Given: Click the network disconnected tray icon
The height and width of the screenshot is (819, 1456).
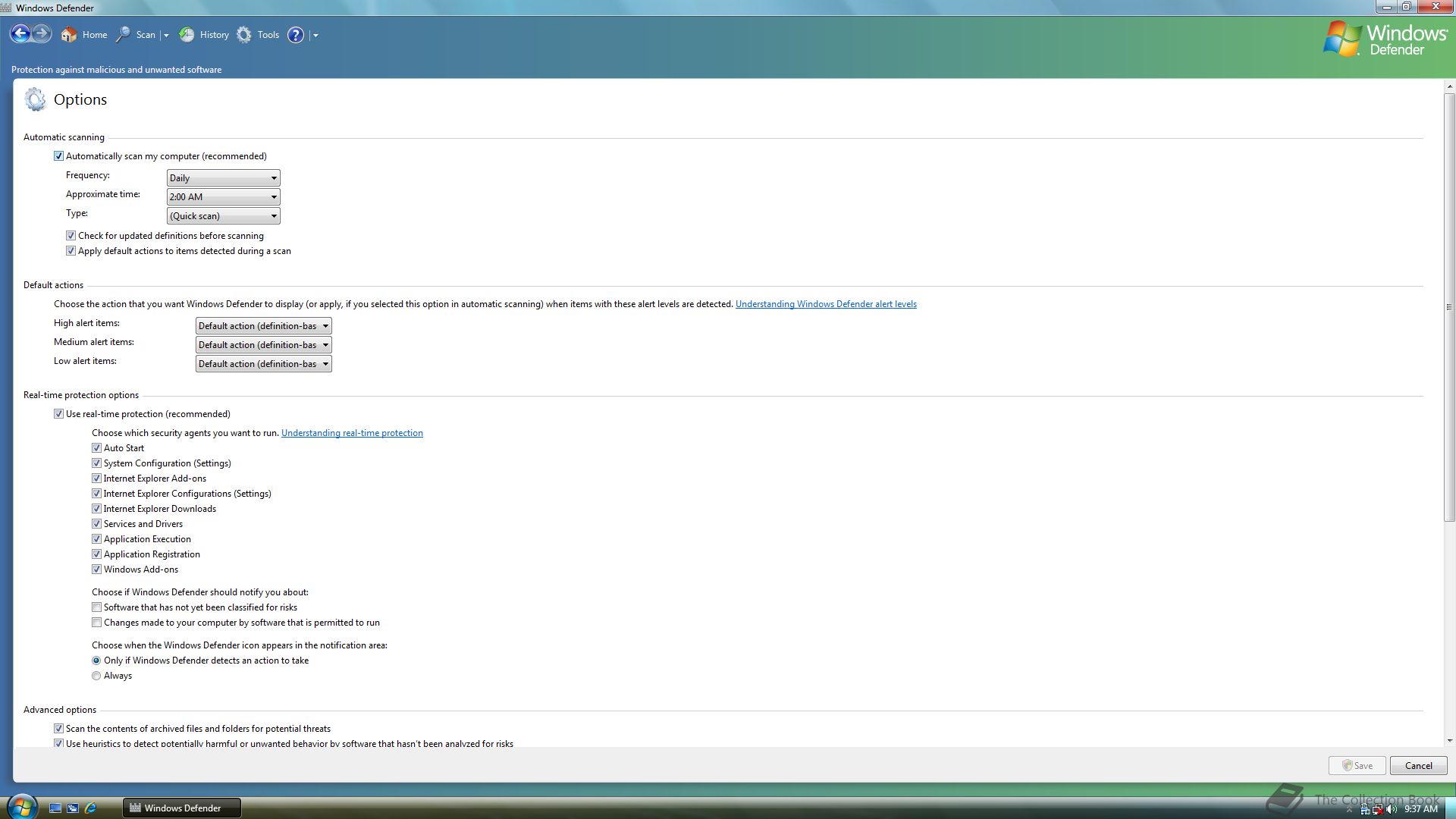Looking at the screenshot, I should tap(1379, 809).
